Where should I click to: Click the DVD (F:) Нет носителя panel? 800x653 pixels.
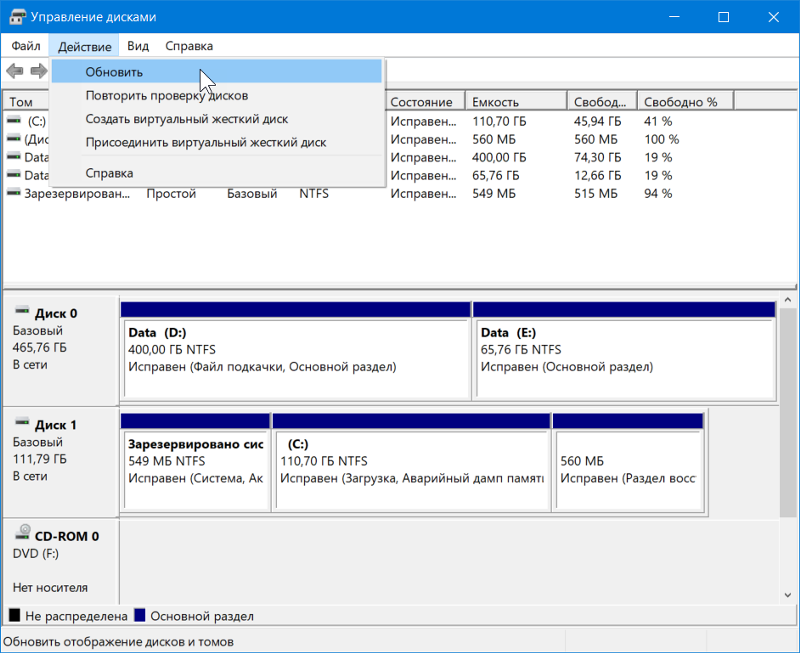tap(61, 562)
